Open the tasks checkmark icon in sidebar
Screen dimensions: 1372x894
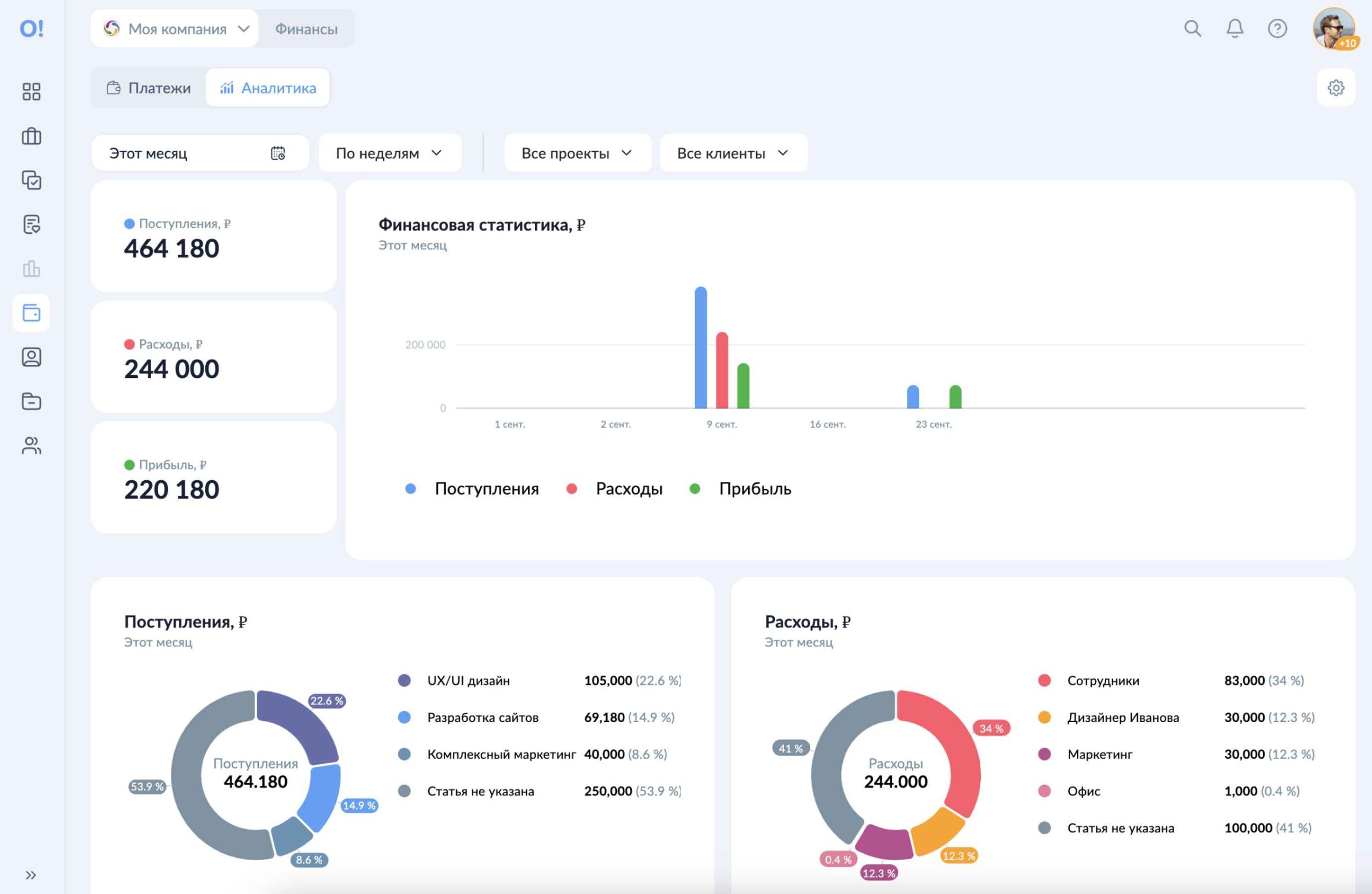[x=31, y=181]
